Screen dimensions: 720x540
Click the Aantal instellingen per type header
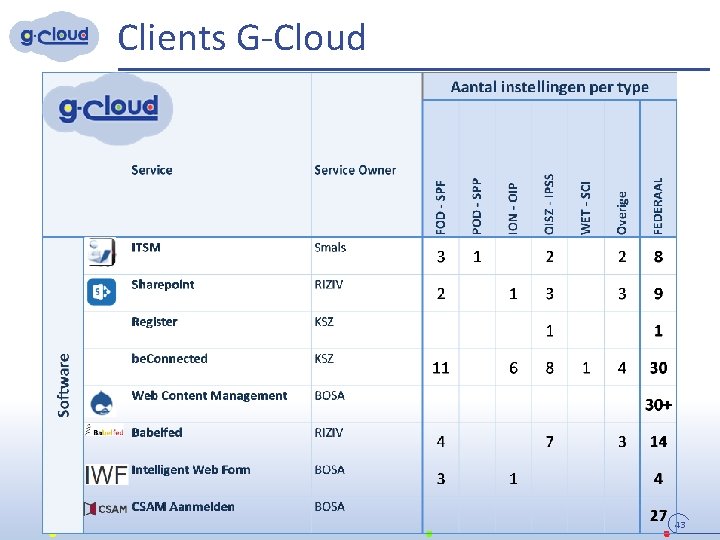click(x=549, y=87)
